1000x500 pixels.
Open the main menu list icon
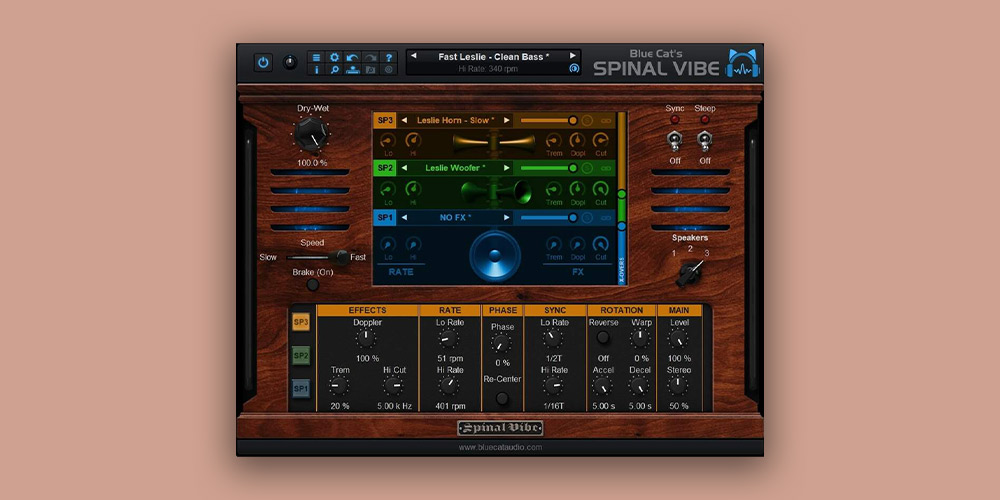(x=316, y=57)
